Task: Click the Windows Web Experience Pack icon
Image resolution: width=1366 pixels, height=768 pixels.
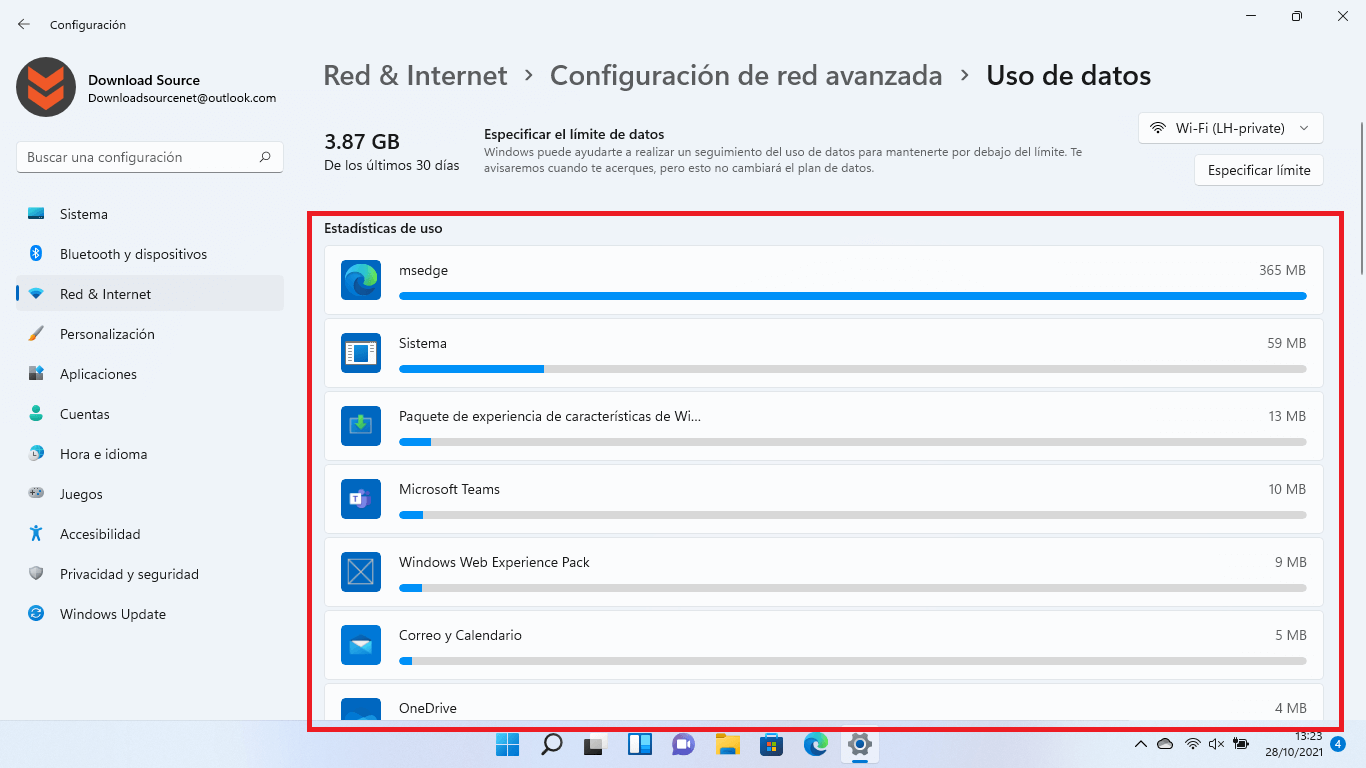Action: tap(361, 572)
